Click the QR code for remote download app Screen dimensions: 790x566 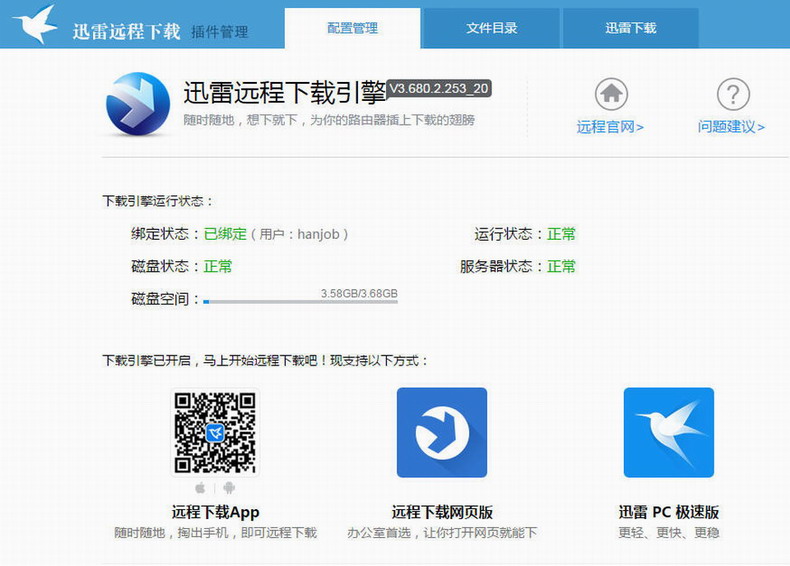(215, 432)
